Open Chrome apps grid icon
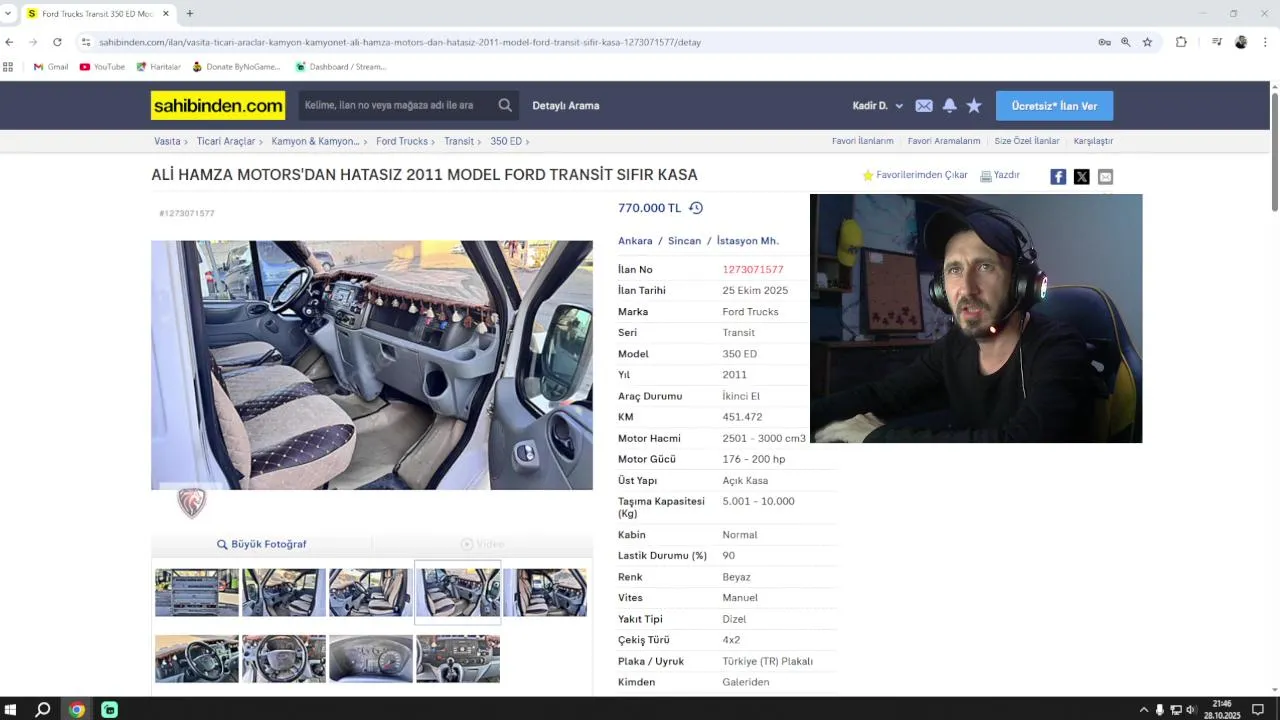The width and height of the screenshot is (1280, 720). click(x=8, y=67)
